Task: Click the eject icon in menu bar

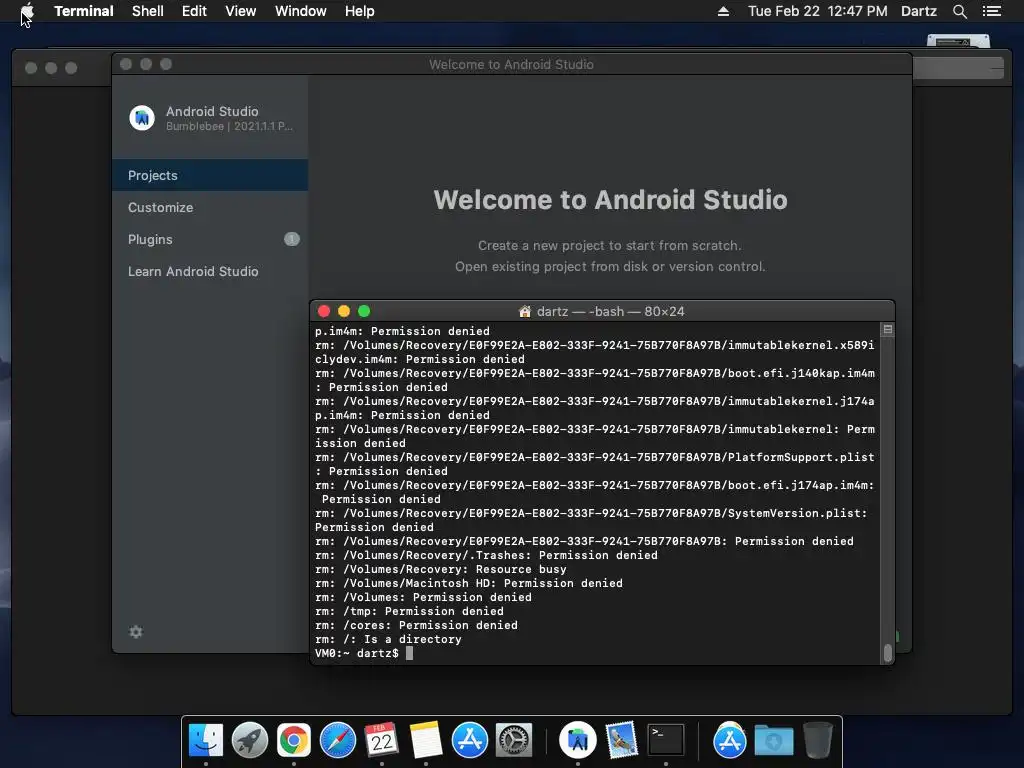Action: tap(723, 11)
